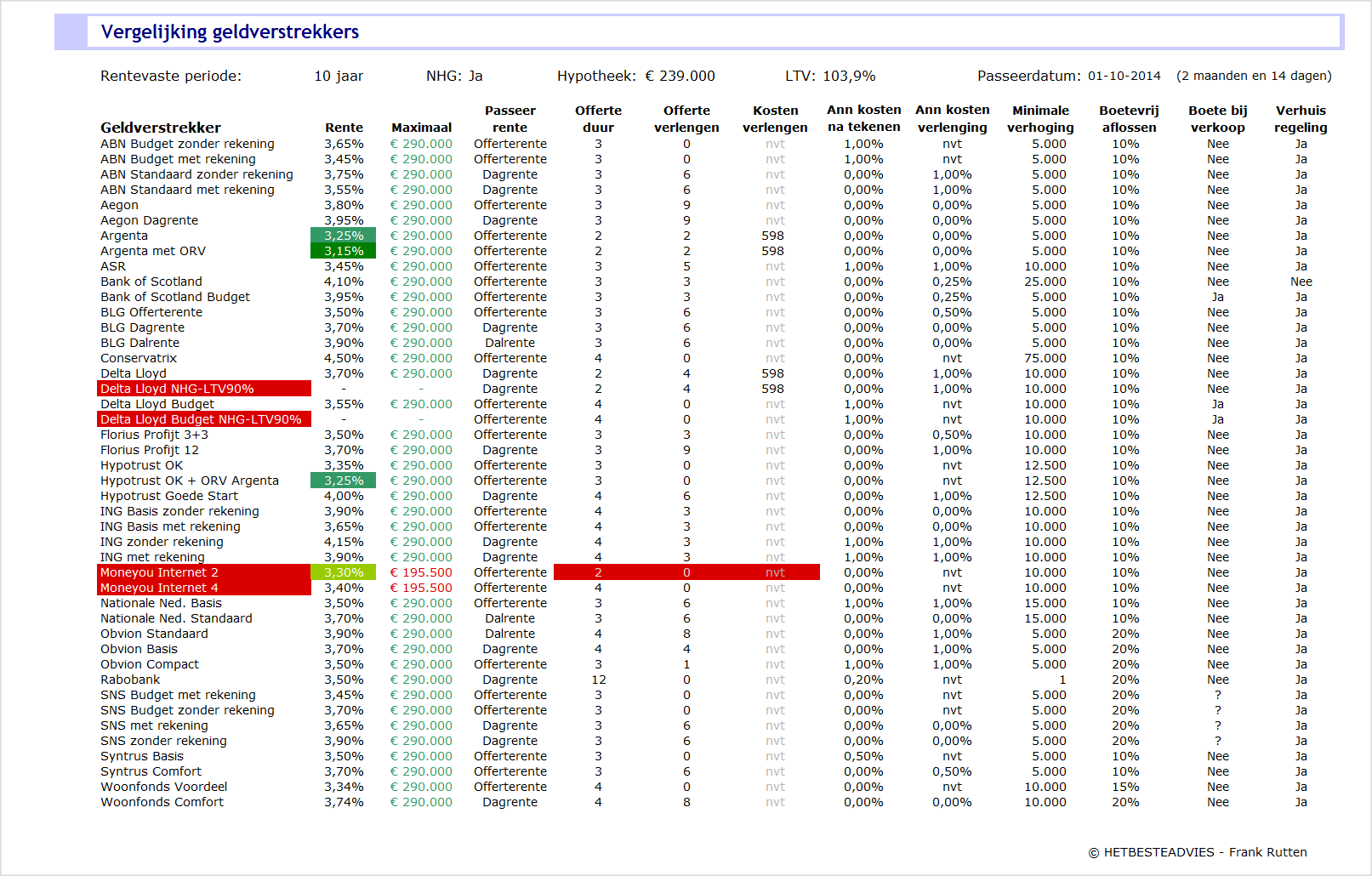The width and height of the screenshot is (1372, 876).
Task: Click the Woonfonds Voordeel lender name
Action: [163, 787]
